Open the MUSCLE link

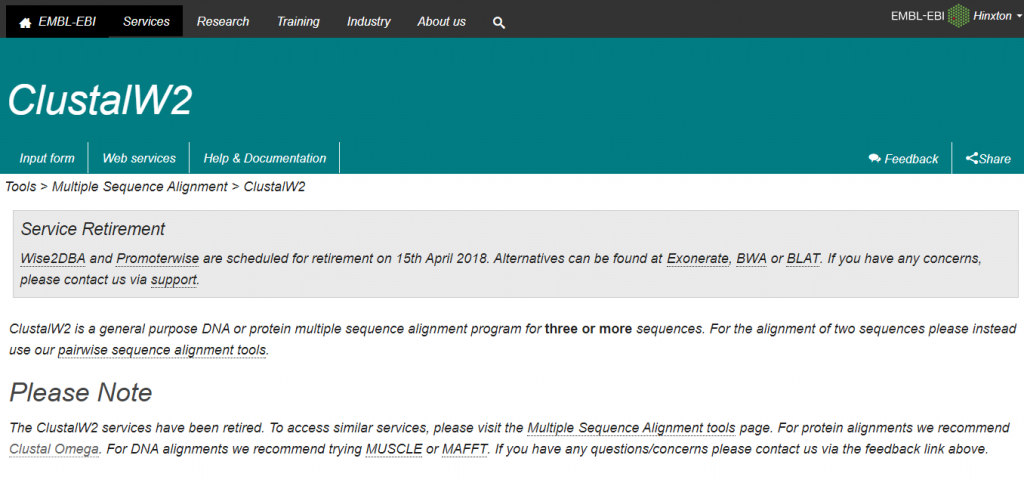[x=394, y=449]
